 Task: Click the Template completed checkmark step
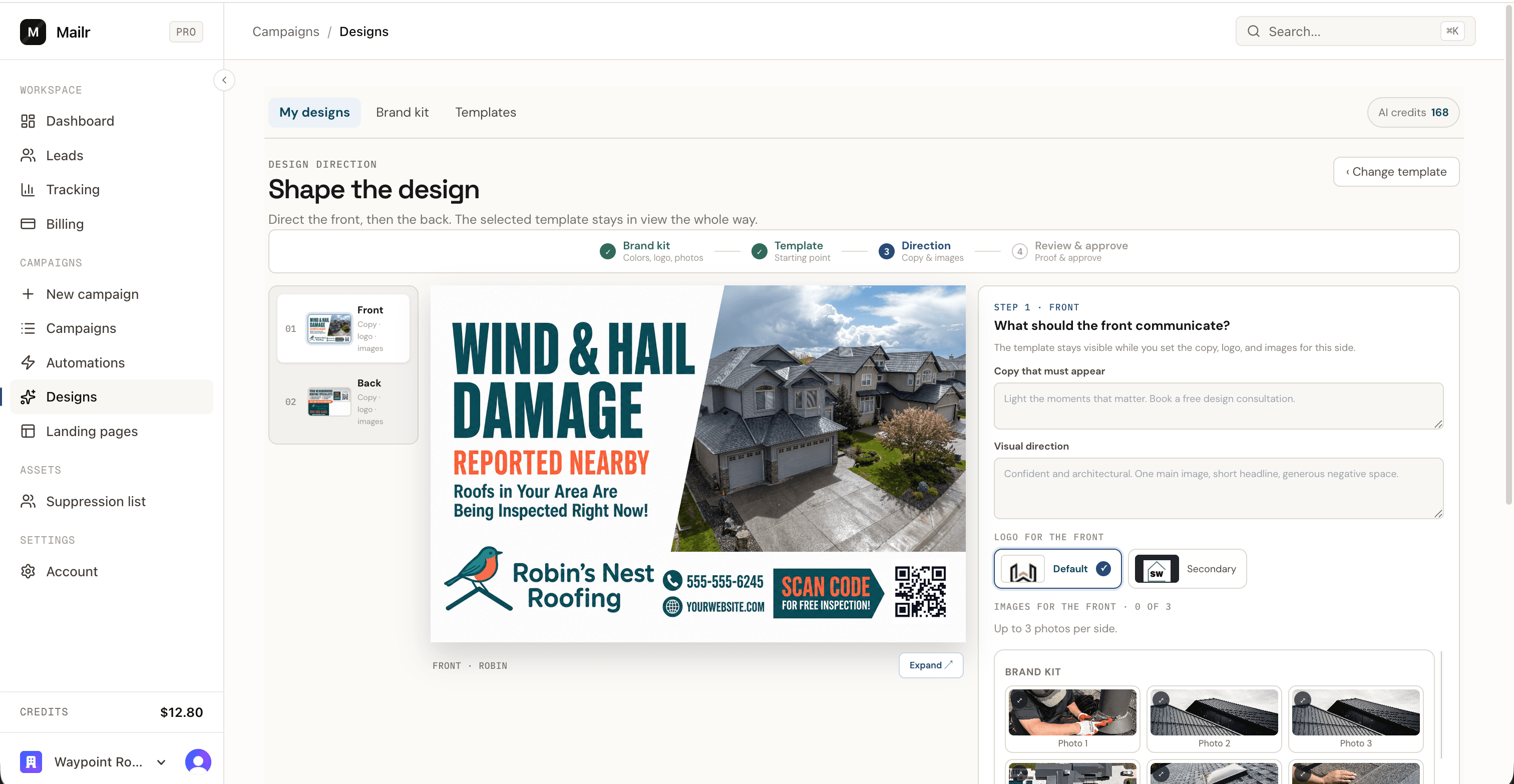pyautogui.click(x=760, y=251)
